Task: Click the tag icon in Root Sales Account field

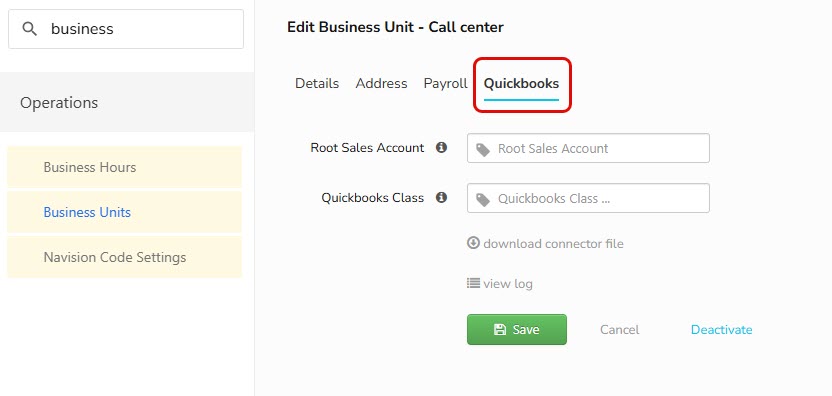Action: (483, 149)
